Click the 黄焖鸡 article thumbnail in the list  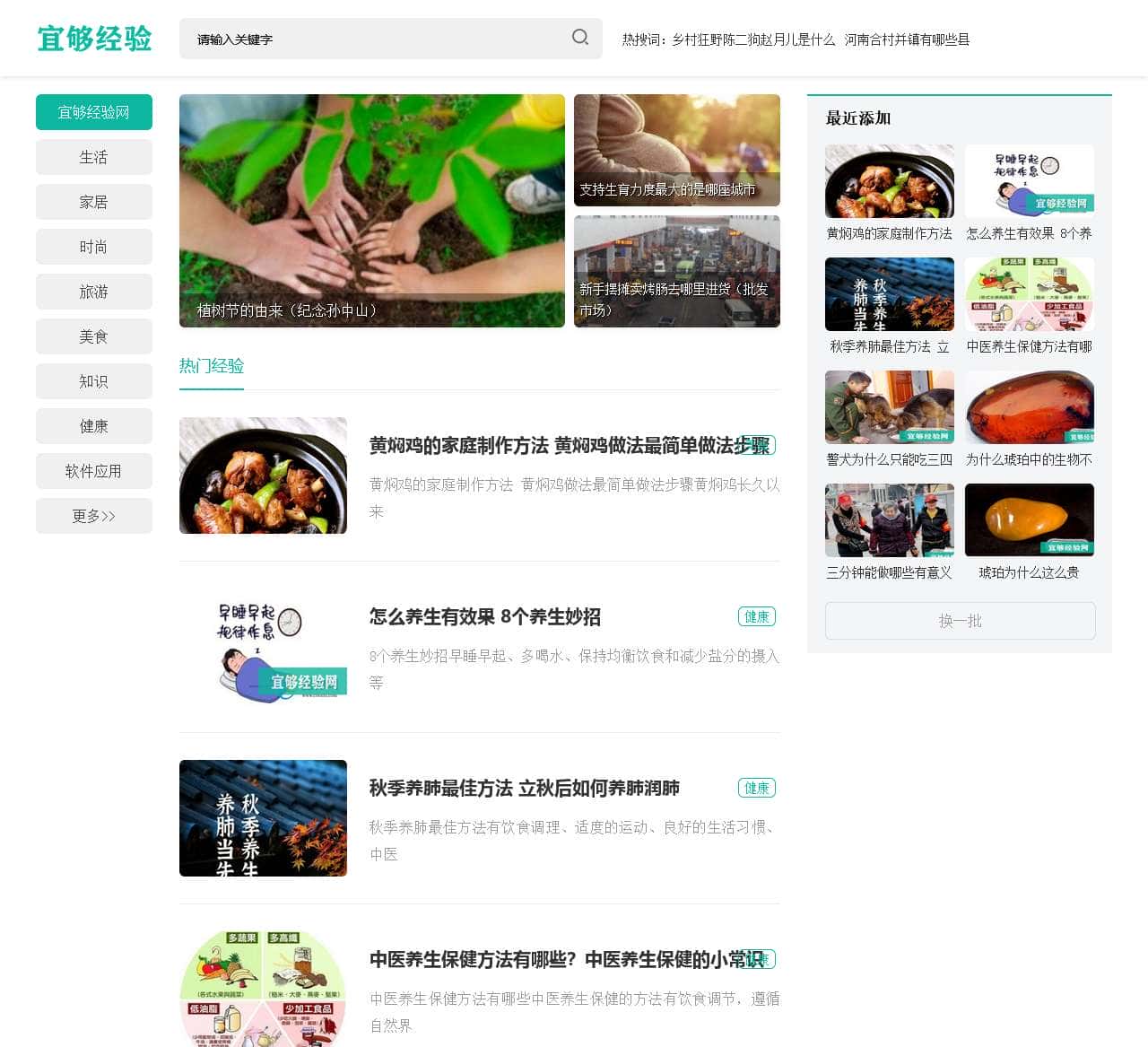pyautogui.click(x=263, y=476)
